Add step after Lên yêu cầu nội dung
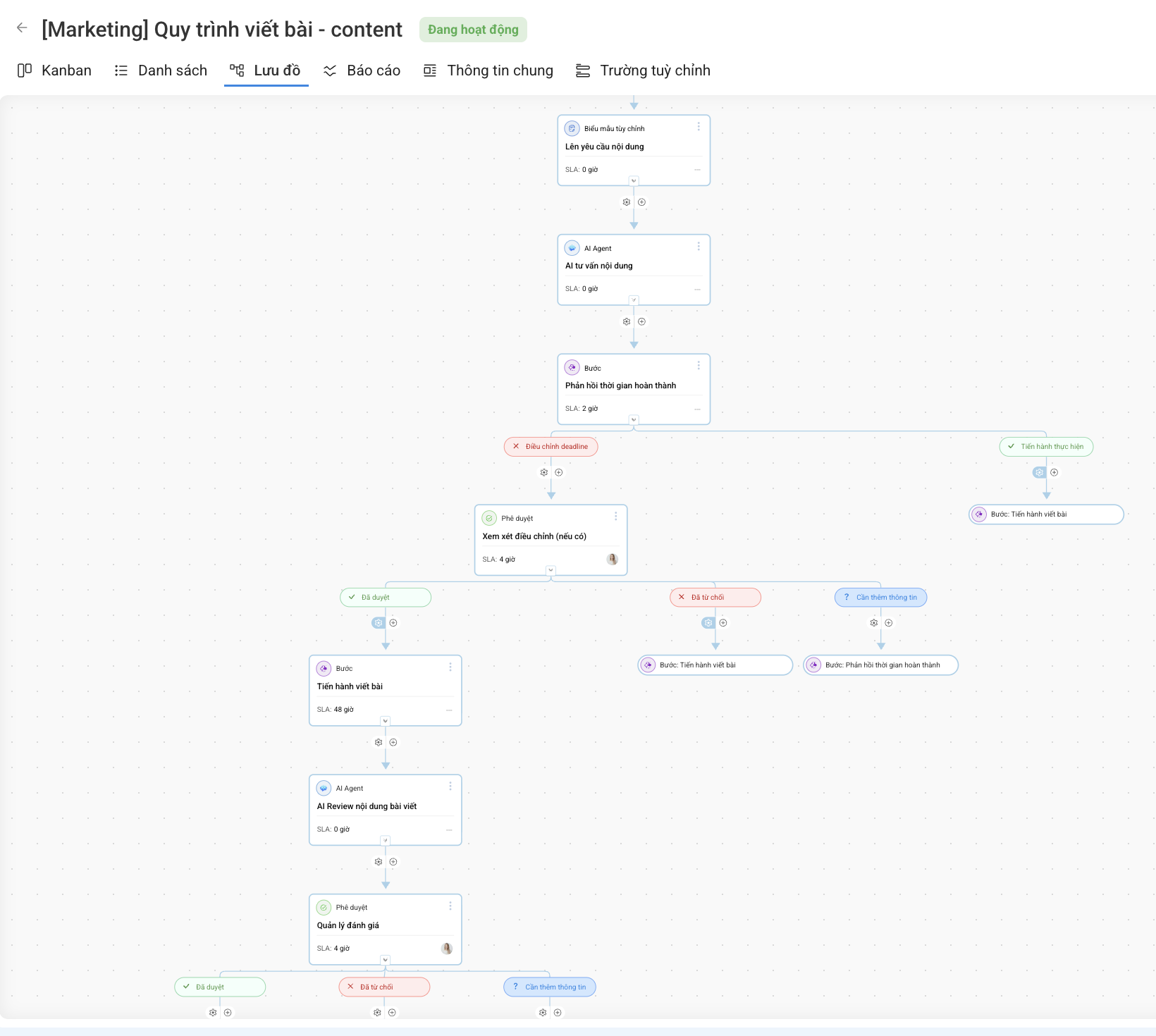Viewport: 1156px width, 1036px height. coord(641,202)
